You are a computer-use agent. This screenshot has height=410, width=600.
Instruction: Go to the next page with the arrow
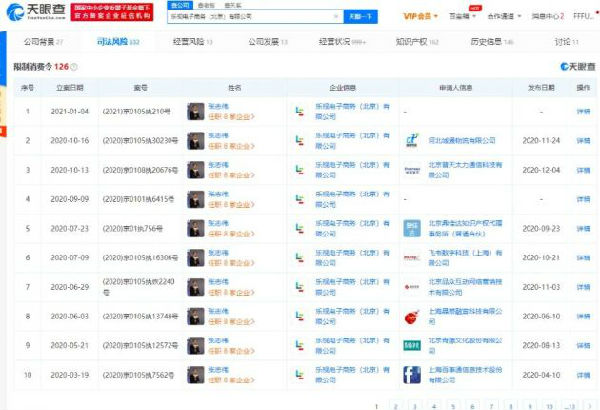tap(589, 406)
